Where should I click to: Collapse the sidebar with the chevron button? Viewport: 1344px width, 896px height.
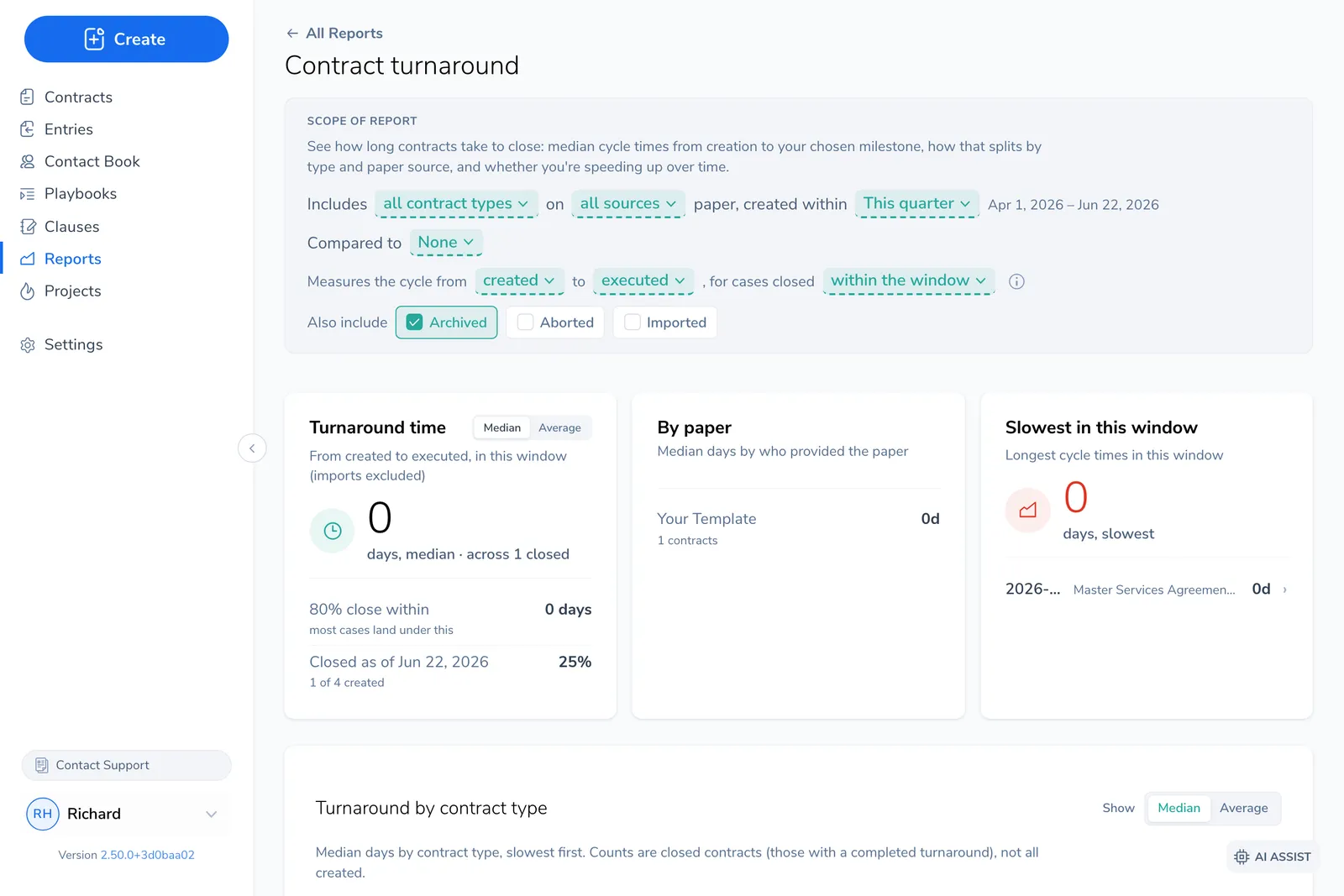pos(252,448)
